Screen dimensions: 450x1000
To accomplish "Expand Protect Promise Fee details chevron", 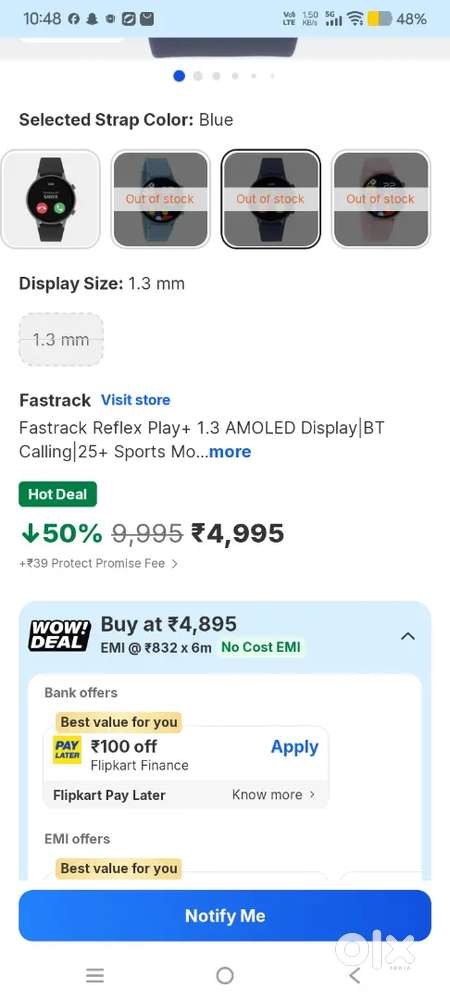I will (175, 564).
